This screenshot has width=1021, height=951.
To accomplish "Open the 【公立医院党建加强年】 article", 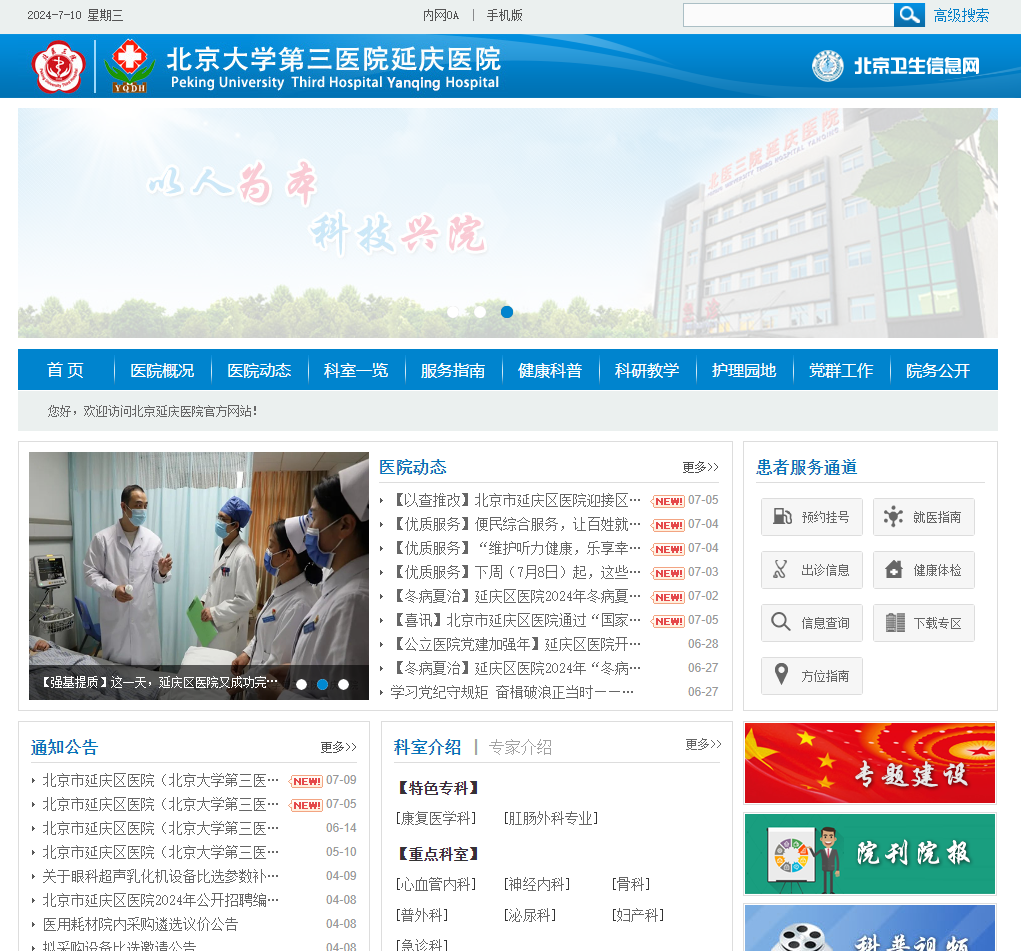I will [516, 644].
